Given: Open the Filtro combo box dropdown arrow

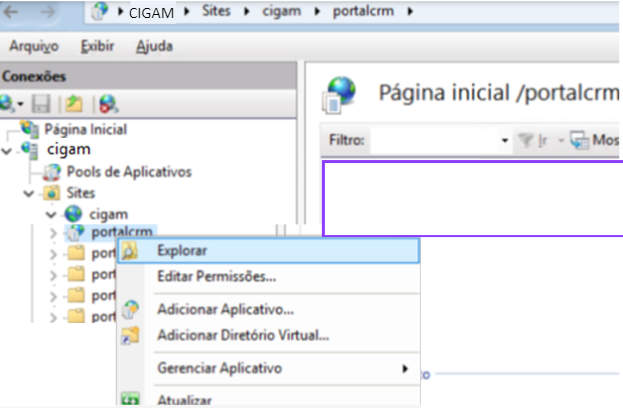Looking at the screenshot, I should (x=505, y=140).
